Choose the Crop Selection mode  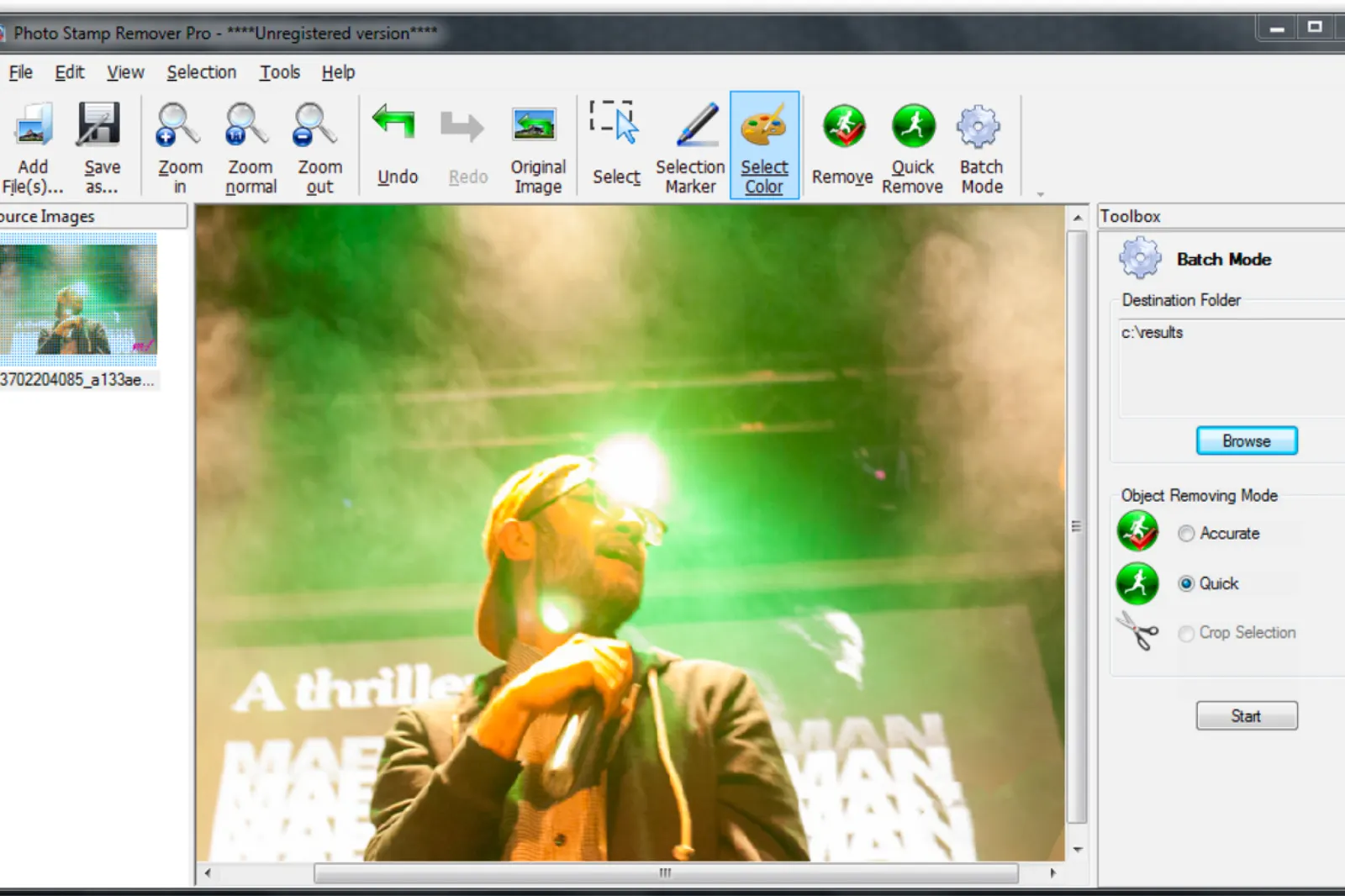click(x=1185, y=633)
